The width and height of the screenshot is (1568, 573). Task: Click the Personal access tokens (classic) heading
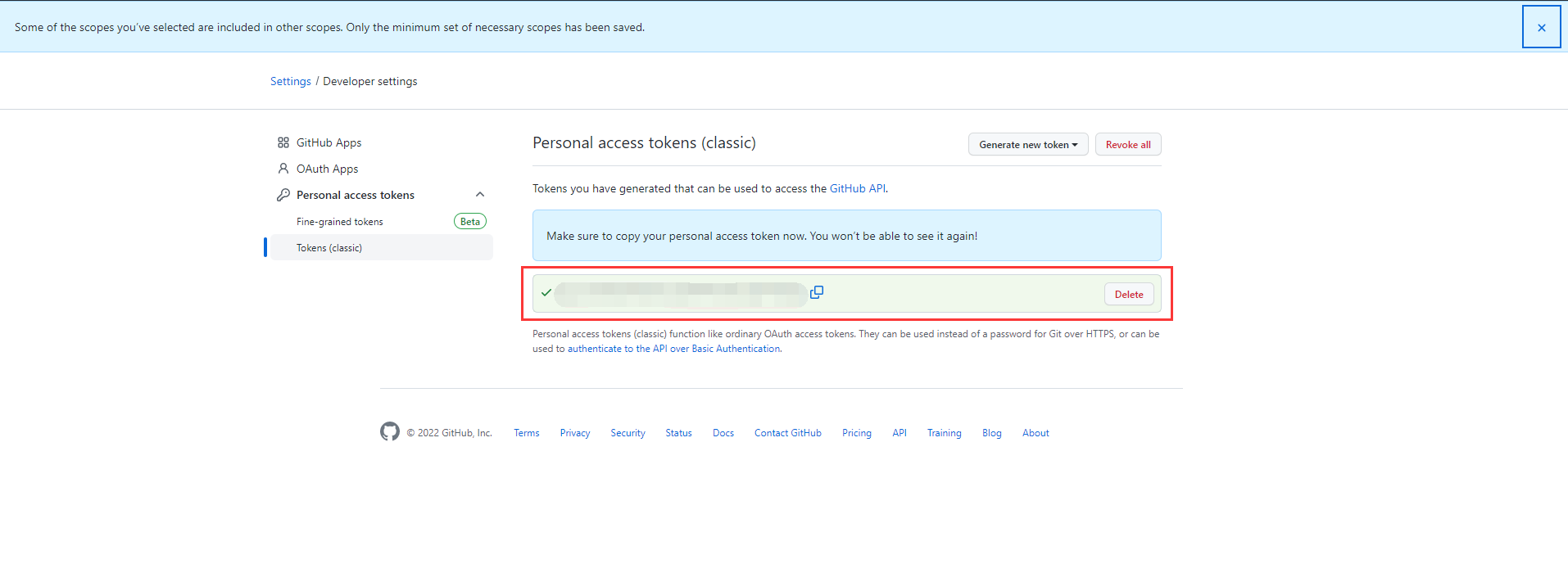tap(644, 142)
